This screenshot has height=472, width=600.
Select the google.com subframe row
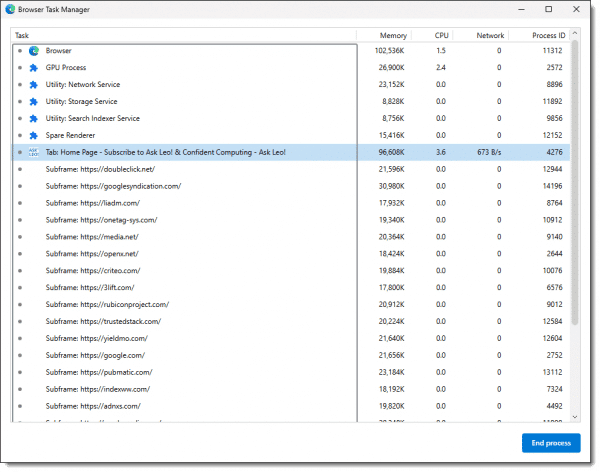click(291, 355)
